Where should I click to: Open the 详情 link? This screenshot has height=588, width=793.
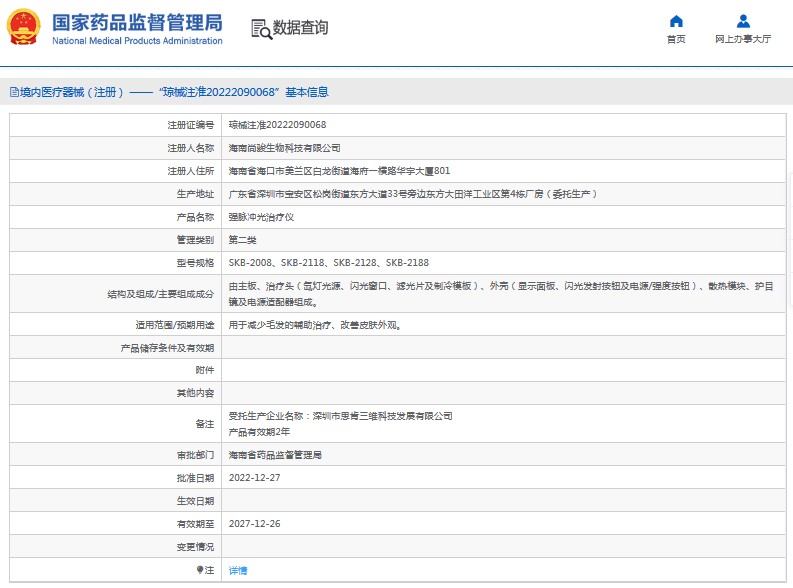(x=238, y=570)
